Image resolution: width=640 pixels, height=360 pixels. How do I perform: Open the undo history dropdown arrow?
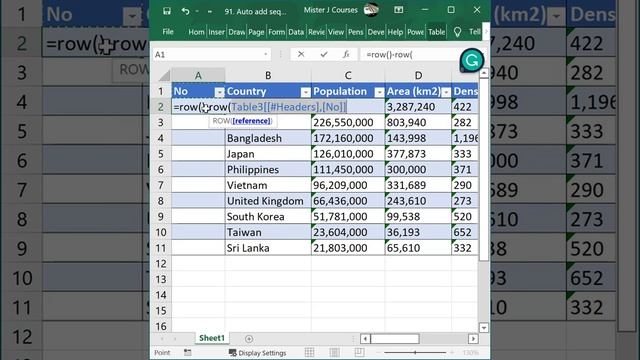pyautogui.click(x=197, y=11)
